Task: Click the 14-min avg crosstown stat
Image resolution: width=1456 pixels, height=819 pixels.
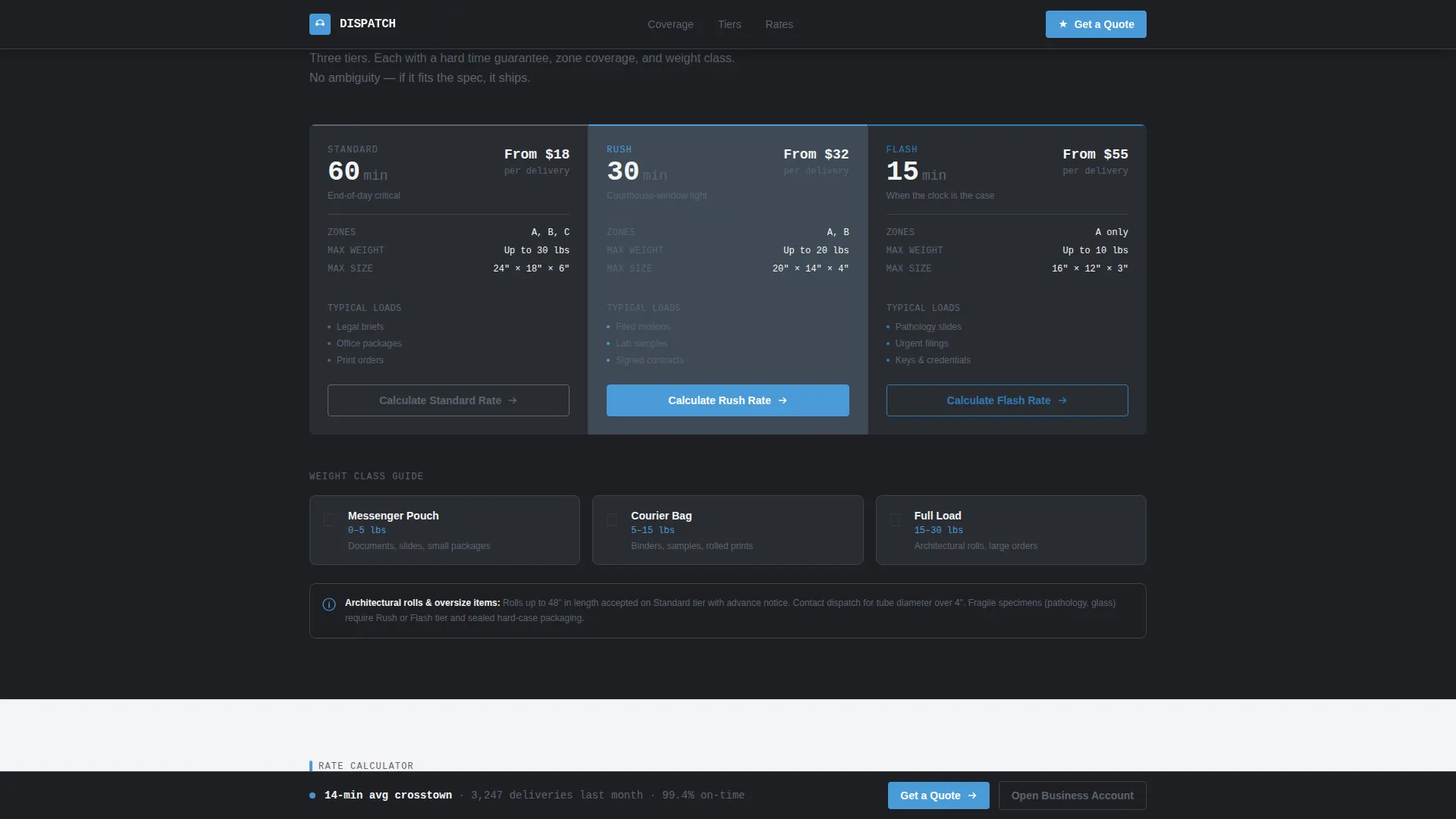Action: [x=388, y=795]
